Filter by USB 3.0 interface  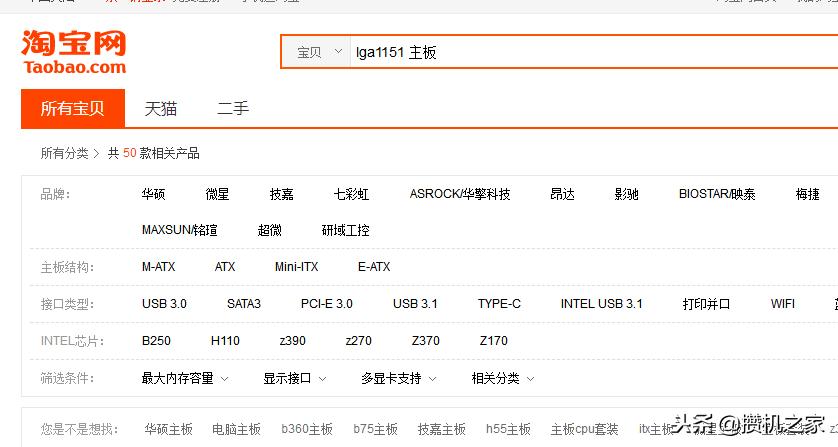point(164,304)
